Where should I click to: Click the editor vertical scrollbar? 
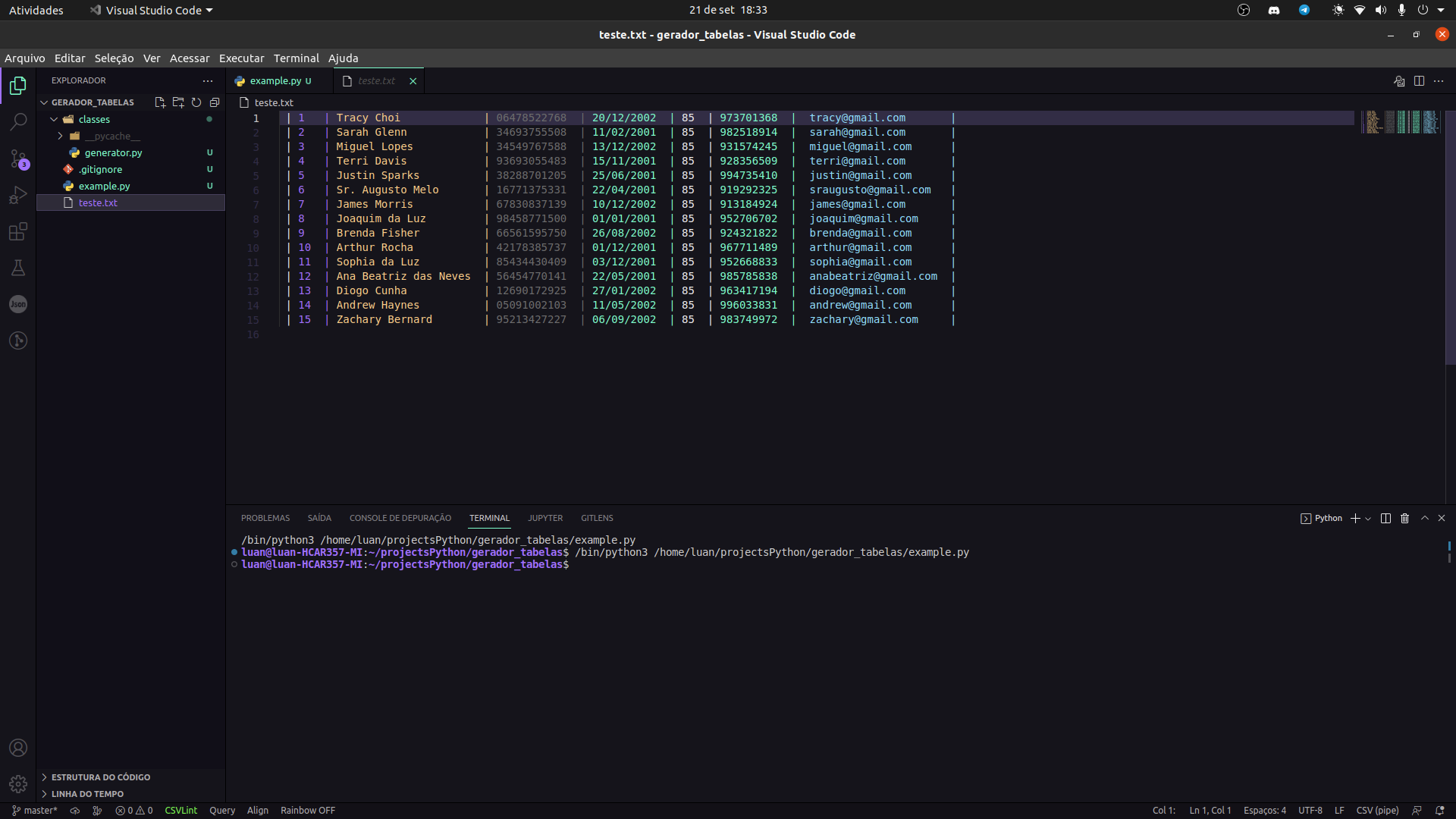coord(1450,237)
